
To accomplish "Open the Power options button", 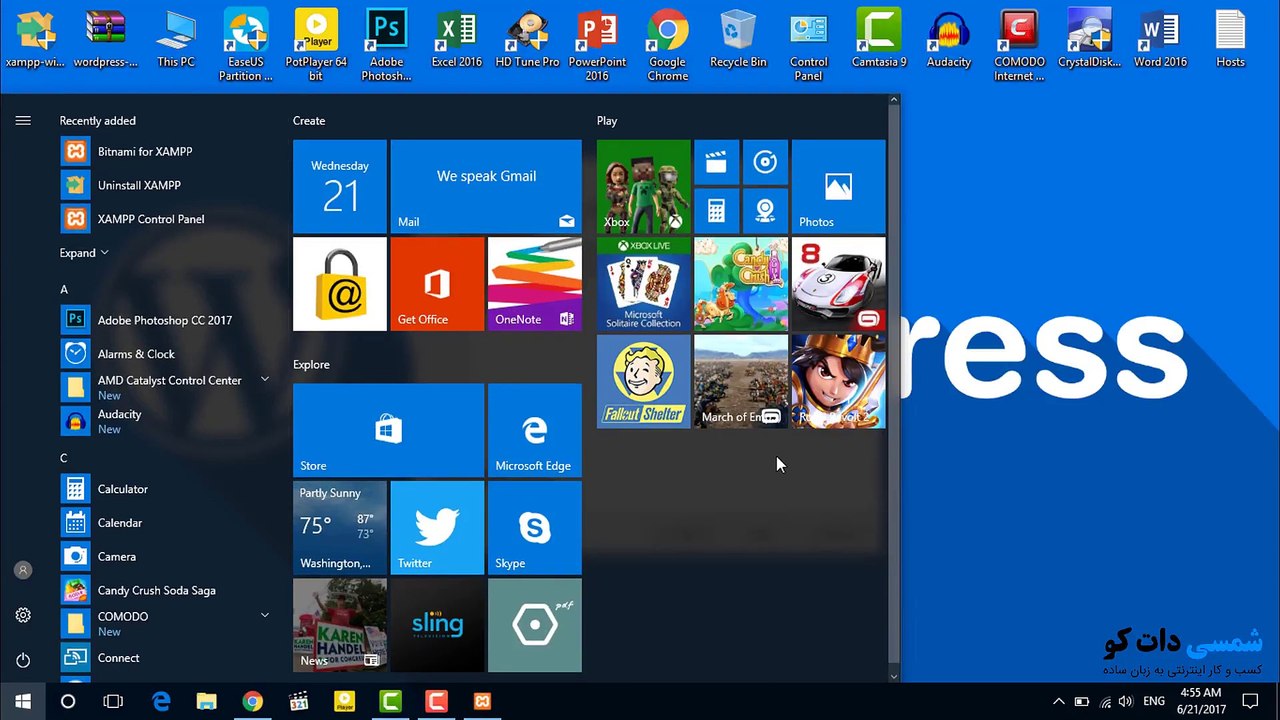I will coord(23,660).
